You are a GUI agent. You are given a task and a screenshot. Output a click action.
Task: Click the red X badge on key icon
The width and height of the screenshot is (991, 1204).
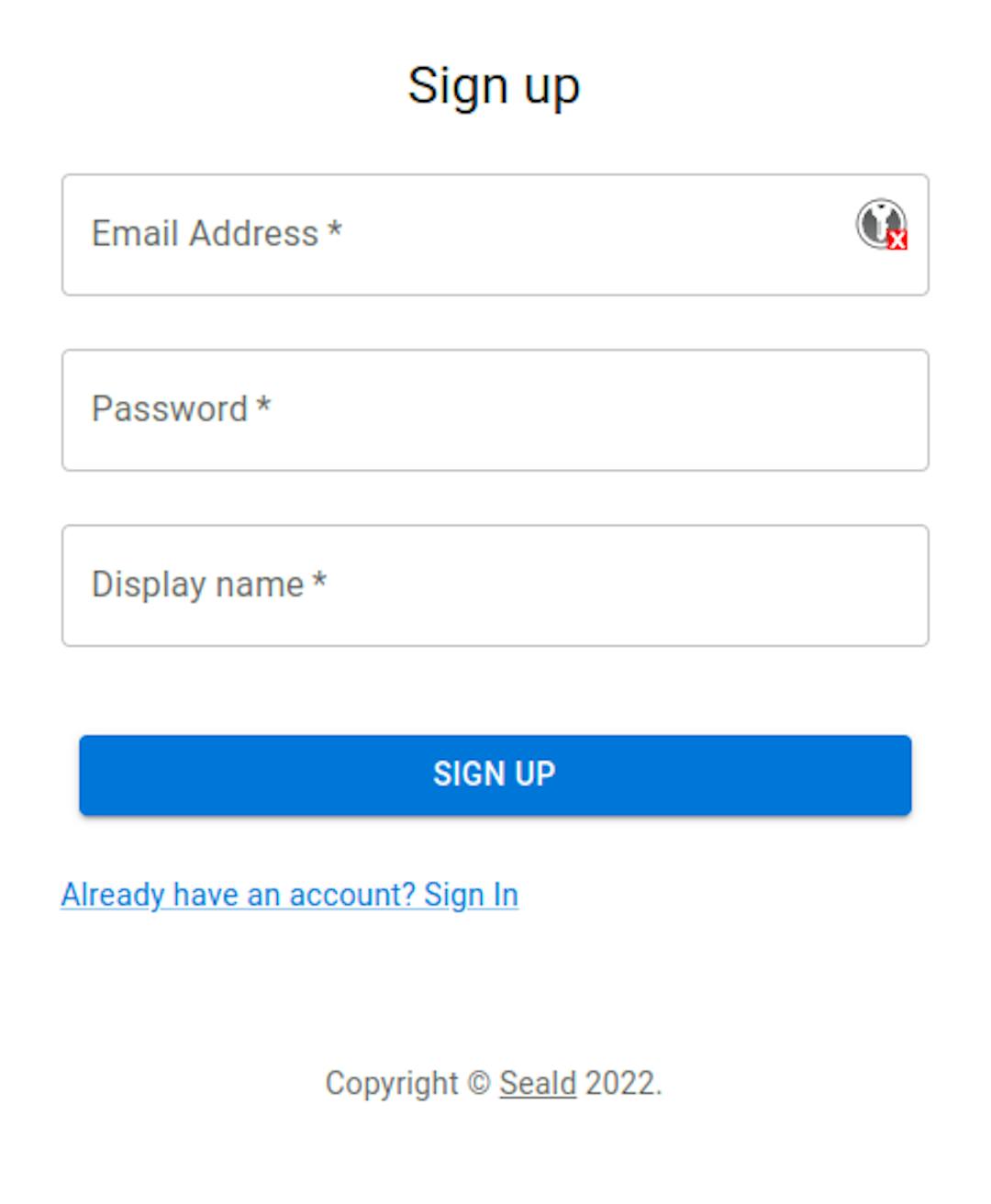coord(897,240)
